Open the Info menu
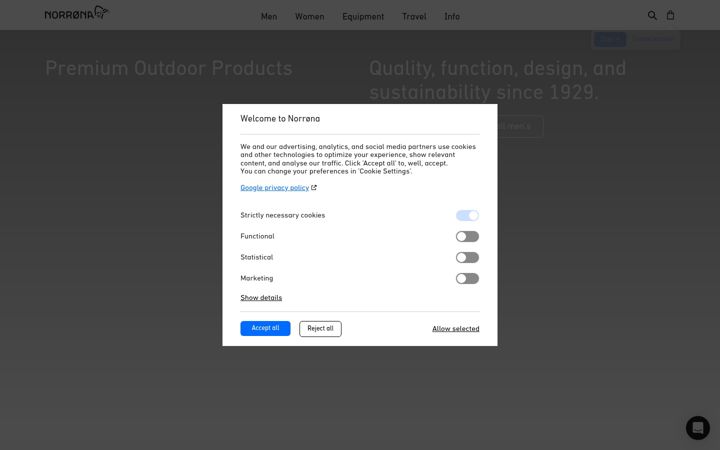Screen dimensions: 720x450 pyautogui.click(x=452, y=17)
